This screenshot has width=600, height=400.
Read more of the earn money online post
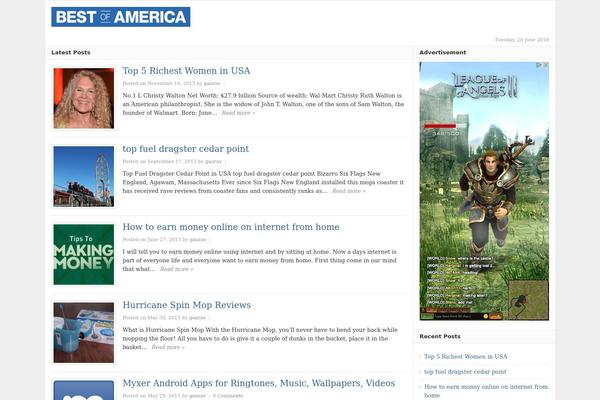176,269
